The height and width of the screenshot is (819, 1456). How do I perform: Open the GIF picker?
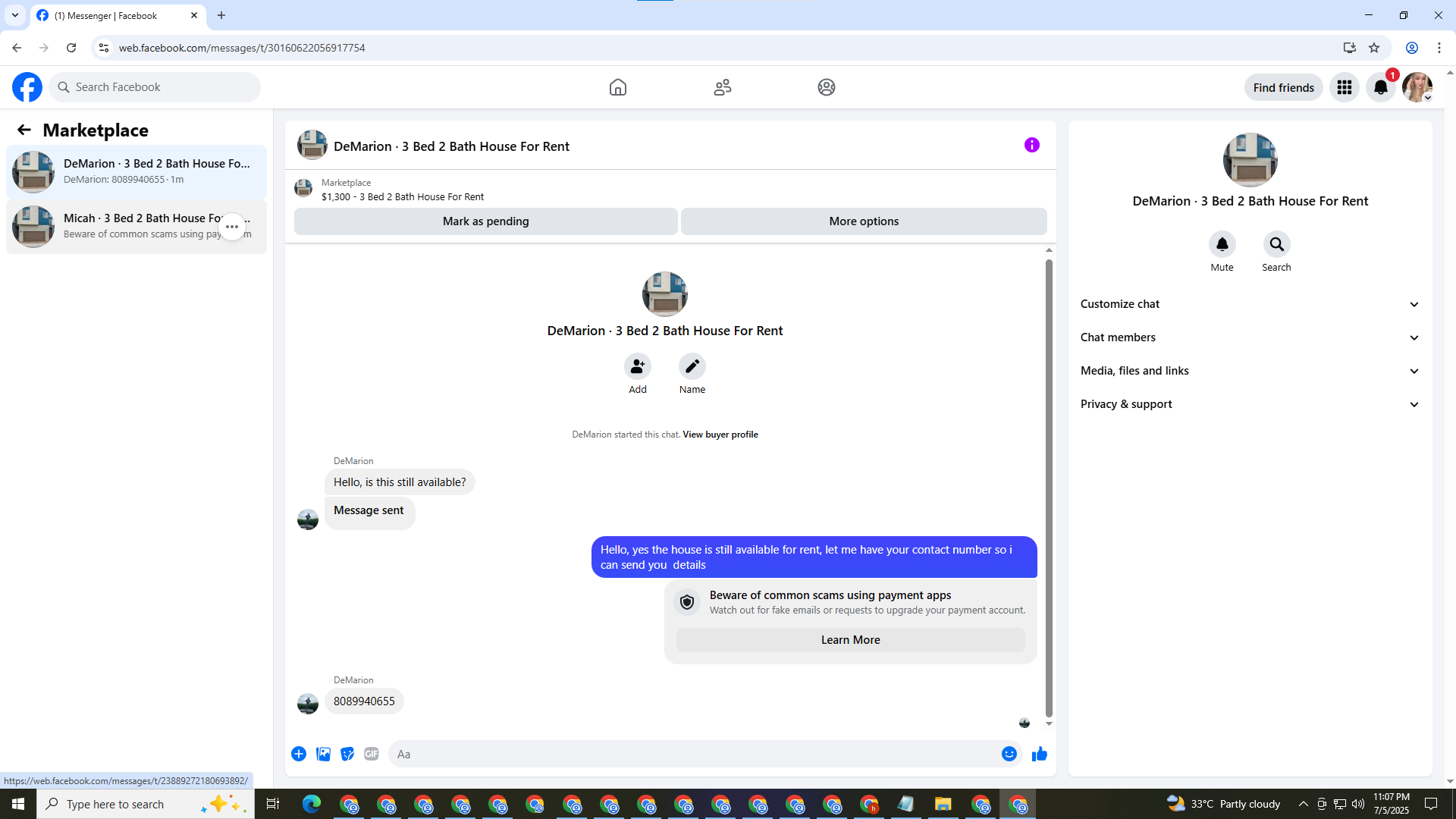372,754
